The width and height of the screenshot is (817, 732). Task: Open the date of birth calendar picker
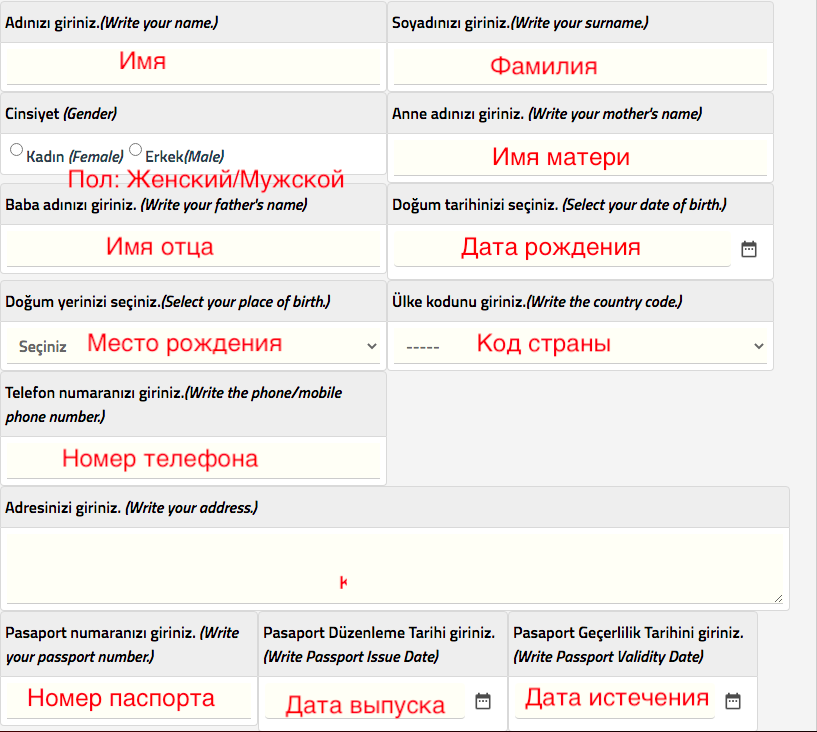click(748, 249)
